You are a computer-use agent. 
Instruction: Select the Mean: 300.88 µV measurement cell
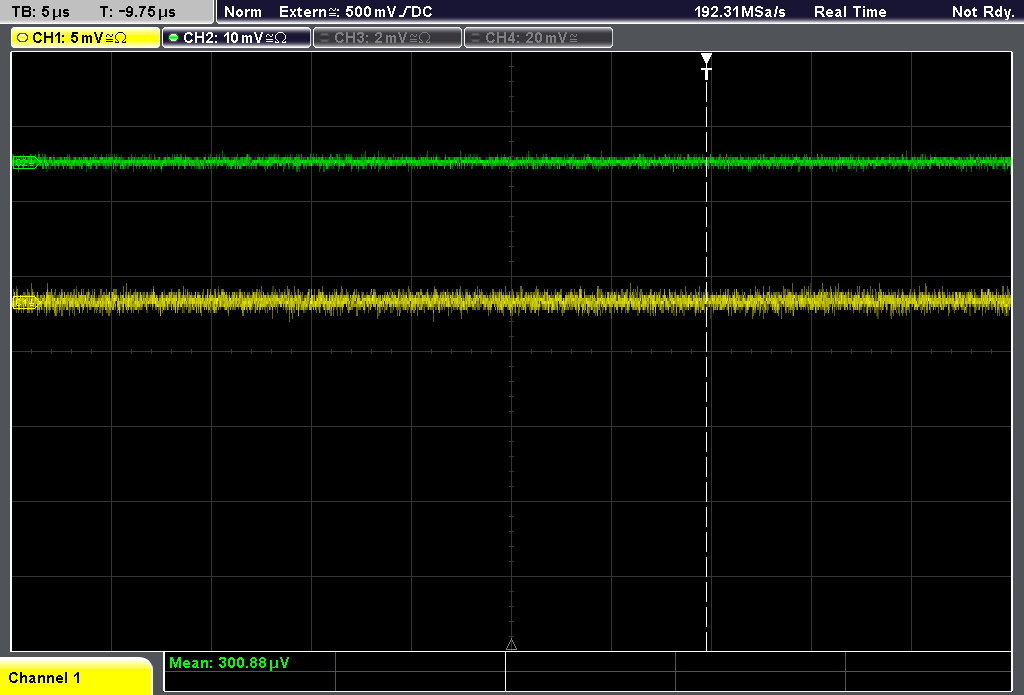[x=249, y=662]
